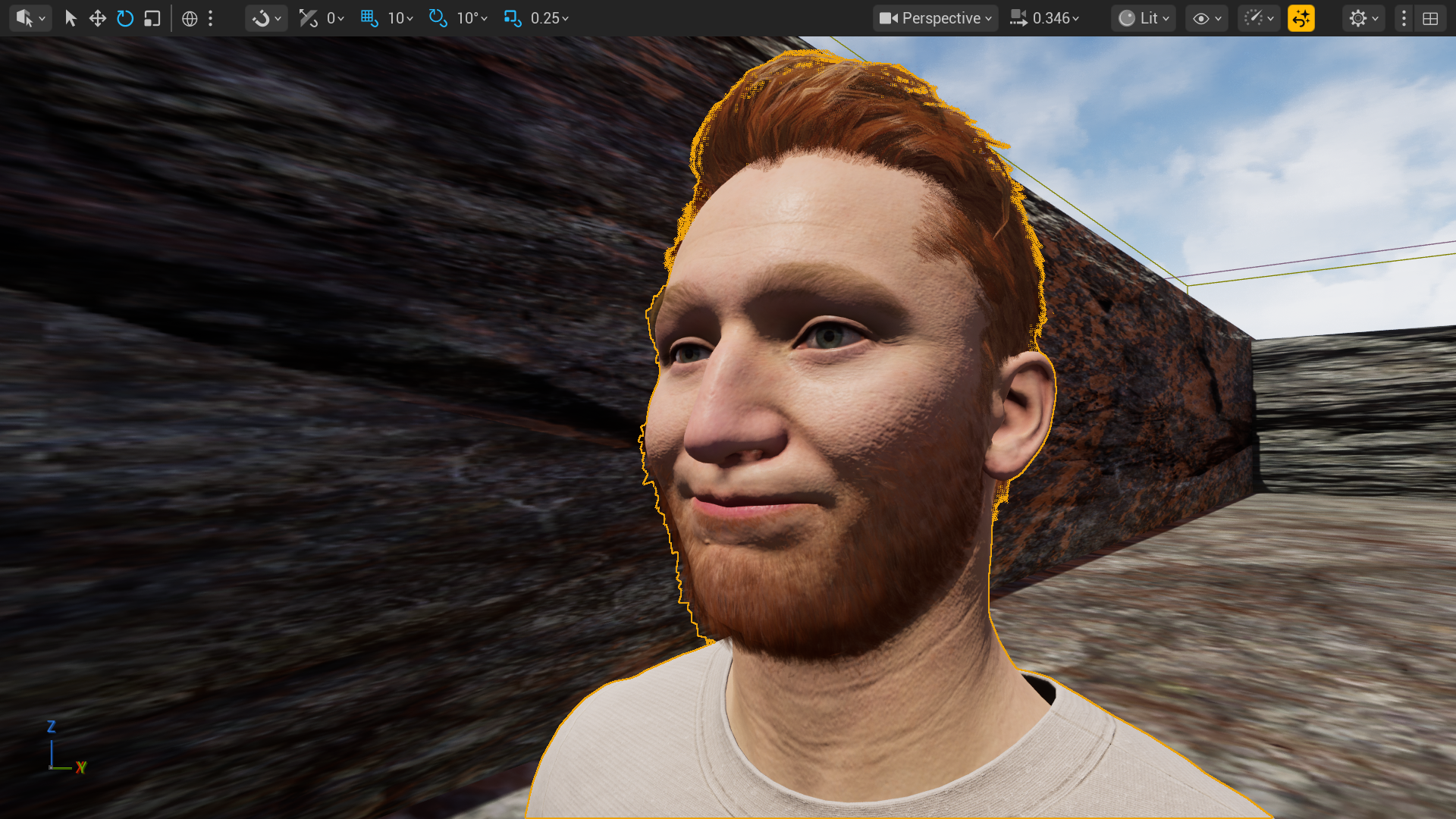Activate the Rotate tool
This screenshot has height=819, width=1456.
point(125,18)
